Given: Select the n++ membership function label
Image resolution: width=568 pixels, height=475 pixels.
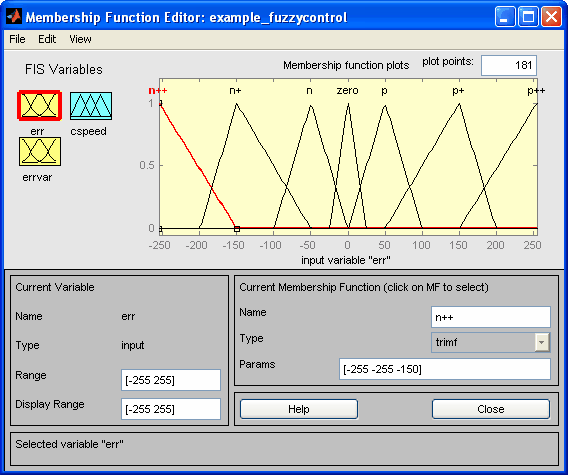Looking at the screenshot, I should tap(158, 91).
